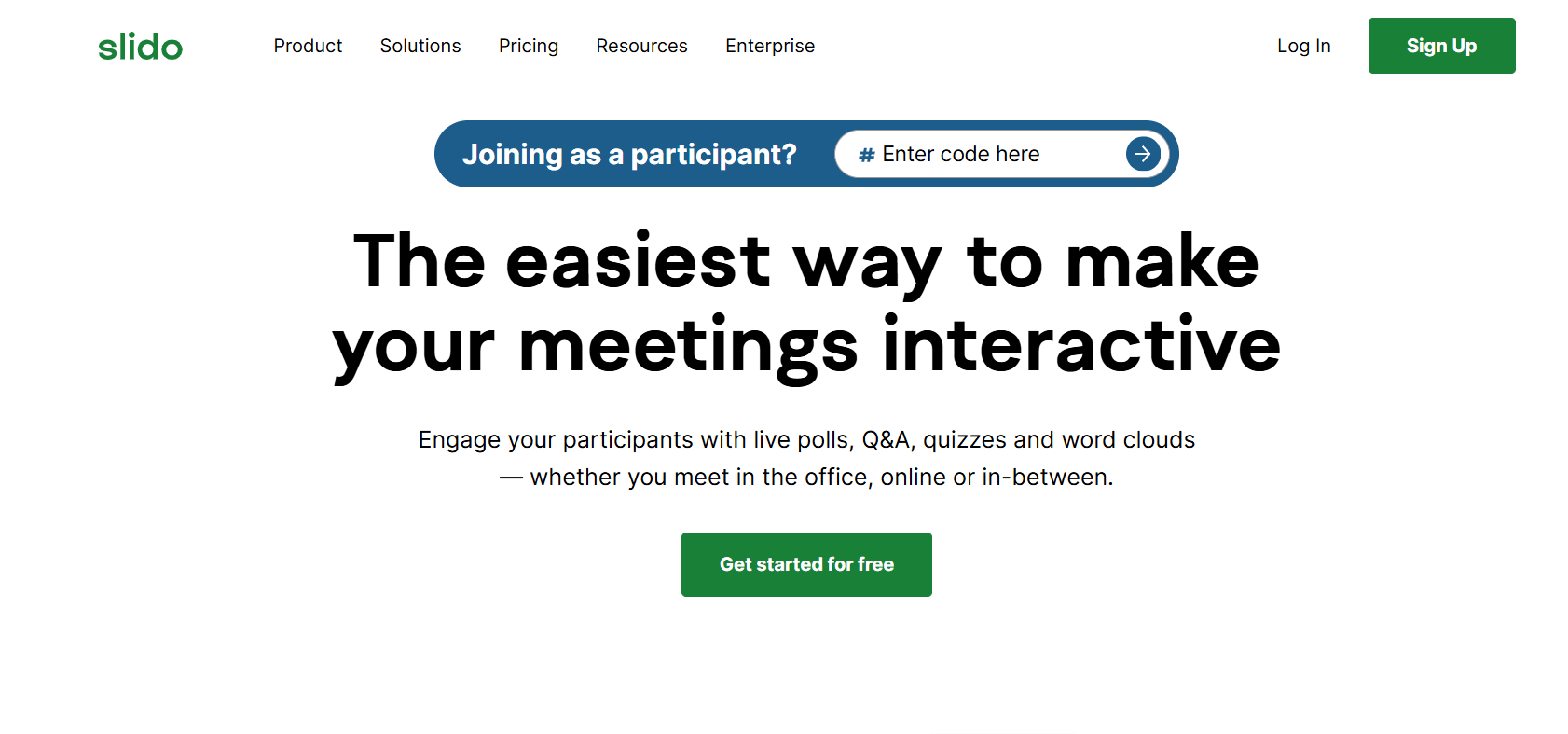Click the word 'interactive' in the headline
The height and width of the screenshot is (734, 1568).
[x=1081, y=347]
